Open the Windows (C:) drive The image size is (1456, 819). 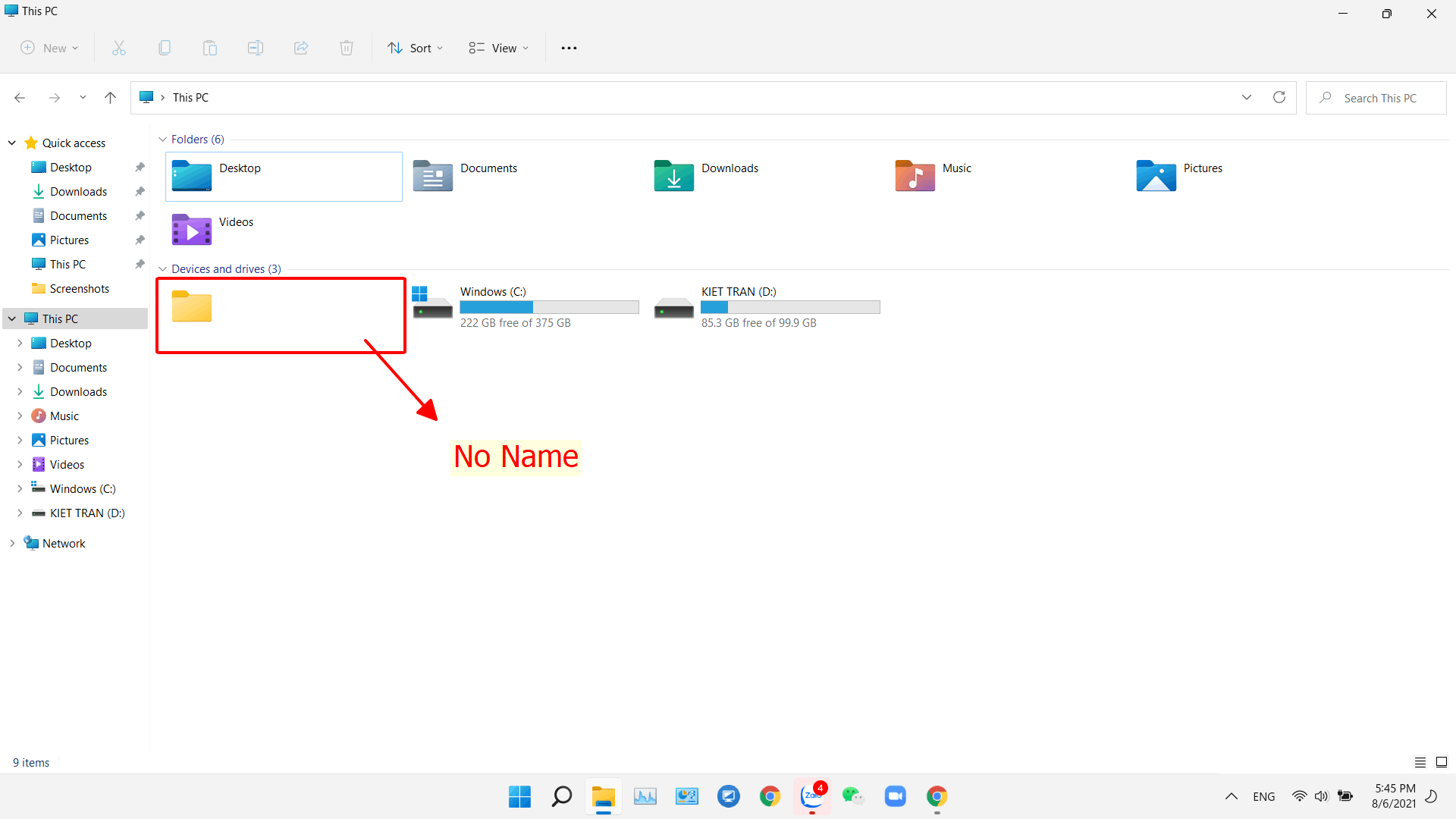tap(493, 292)
